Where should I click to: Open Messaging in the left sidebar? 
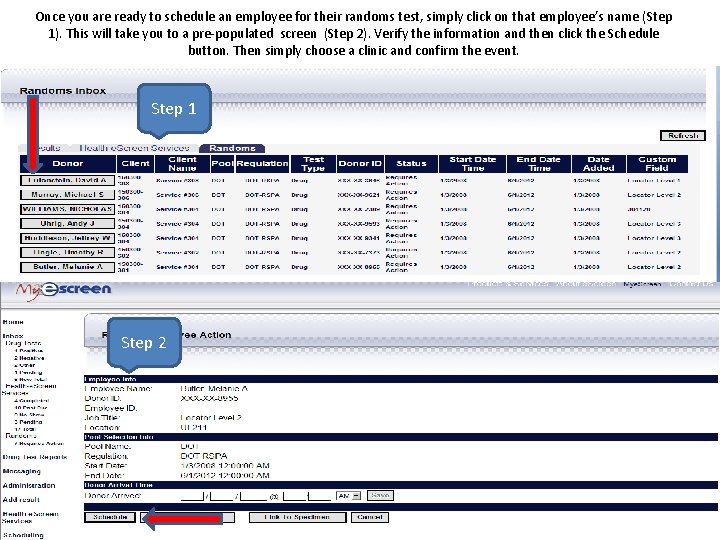click(22, 471)
